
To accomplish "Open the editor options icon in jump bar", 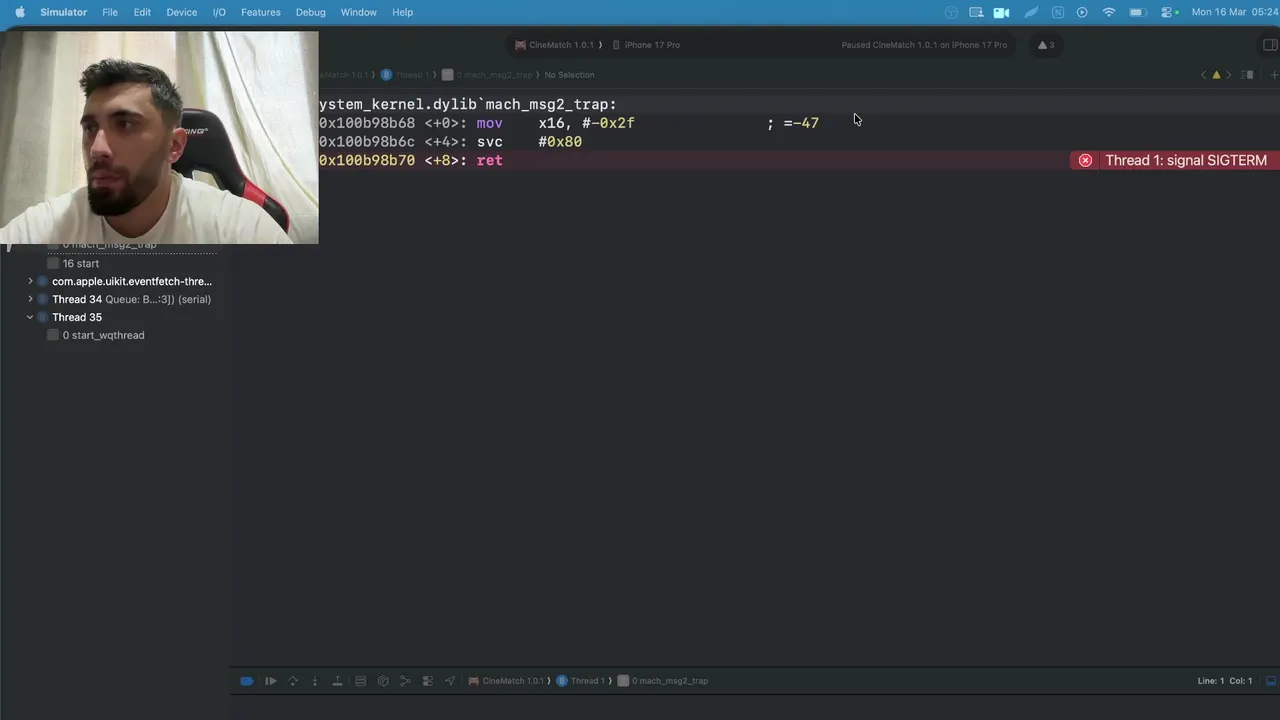I will tap(1248, 75).
